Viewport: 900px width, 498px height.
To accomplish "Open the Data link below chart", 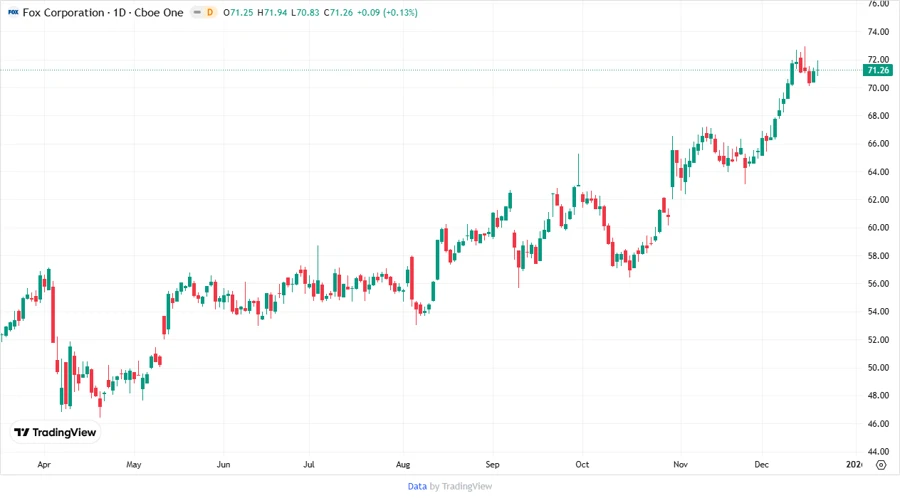I will click(417, 486).
